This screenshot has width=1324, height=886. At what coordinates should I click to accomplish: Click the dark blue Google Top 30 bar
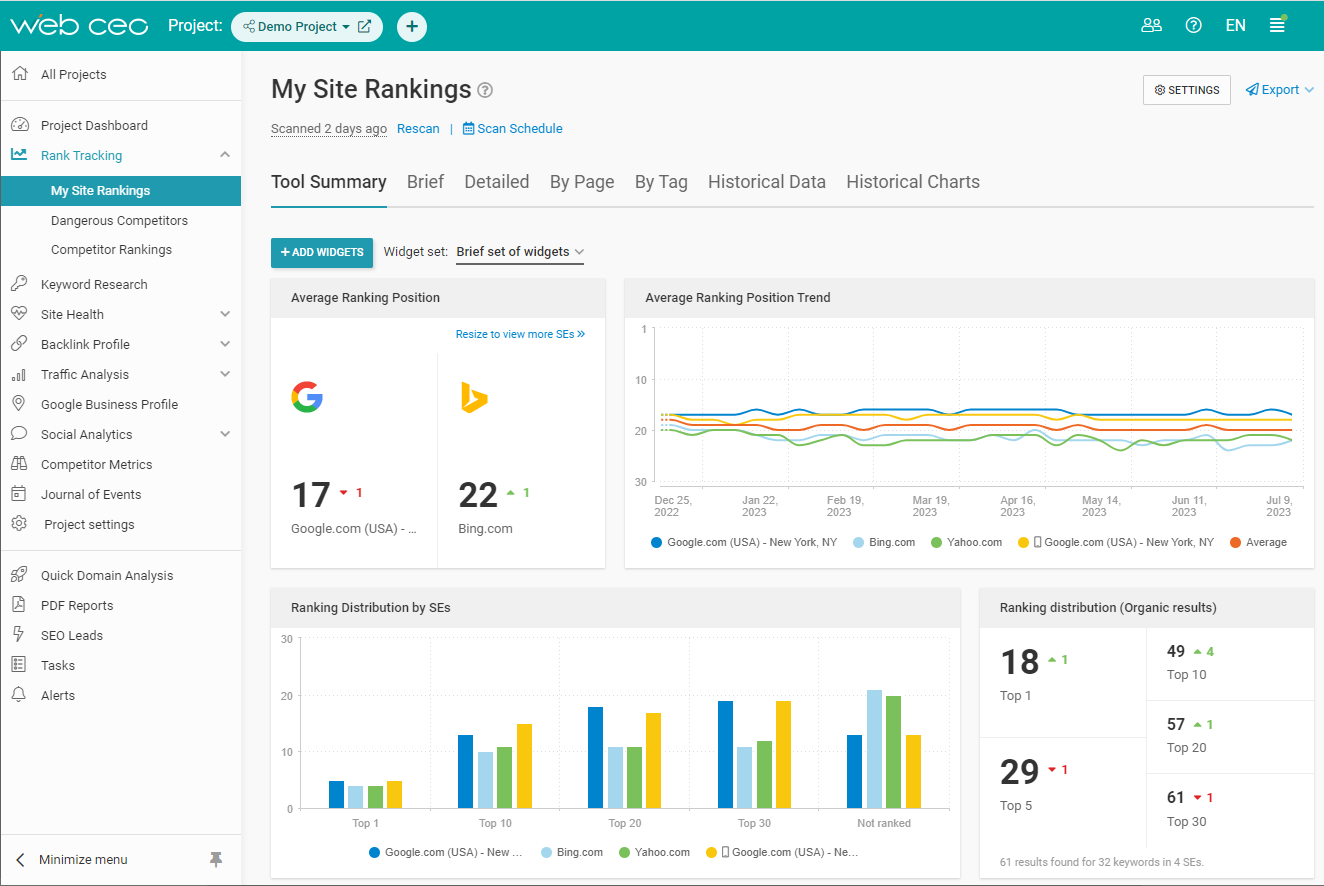tap(726, 754)
